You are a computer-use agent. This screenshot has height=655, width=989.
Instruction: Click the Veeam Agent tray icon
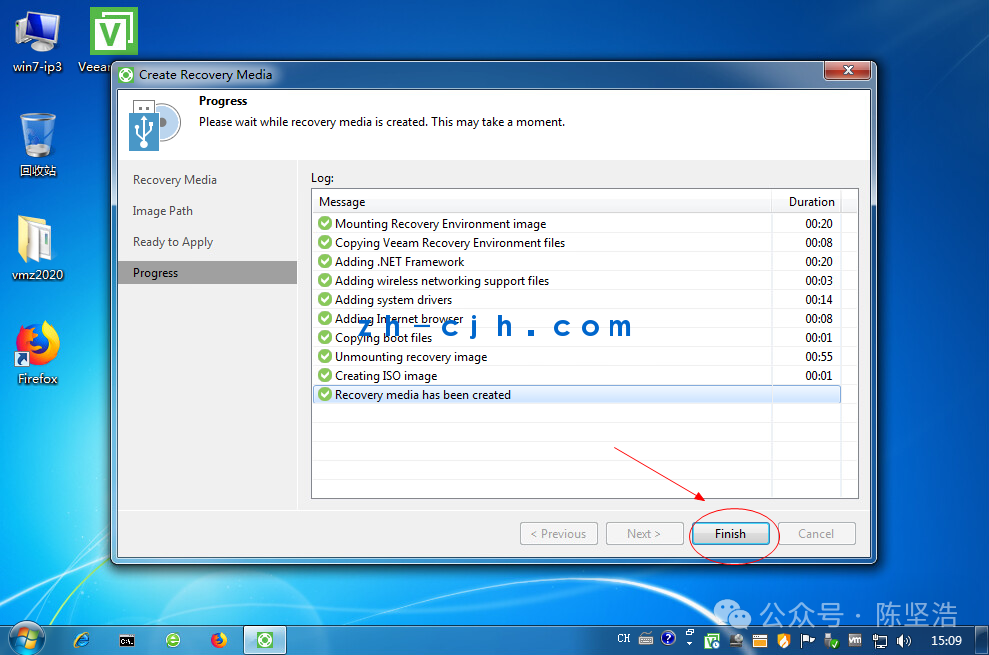[x=712, y=641]
